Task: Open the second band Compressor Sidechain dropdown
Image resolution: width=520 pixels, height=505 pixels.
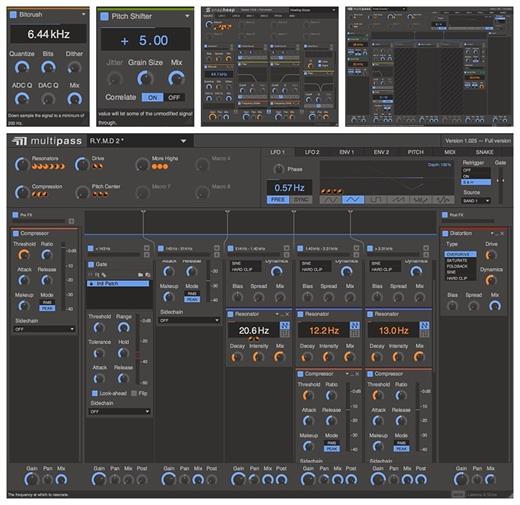Action: click(189, 320)
